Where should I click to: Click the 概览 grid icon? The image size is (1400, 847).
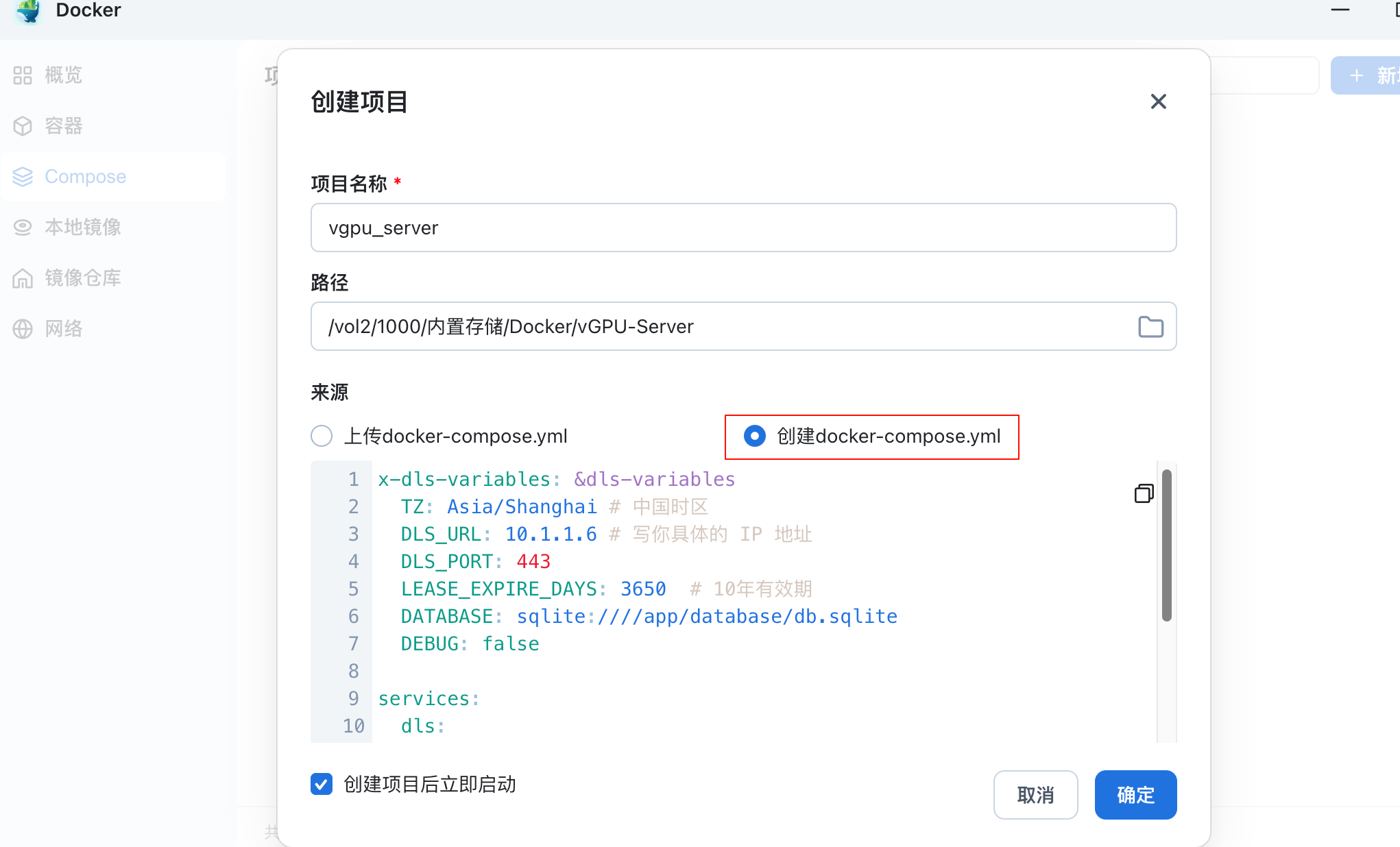pyautogui.click(x=23, y=75)
